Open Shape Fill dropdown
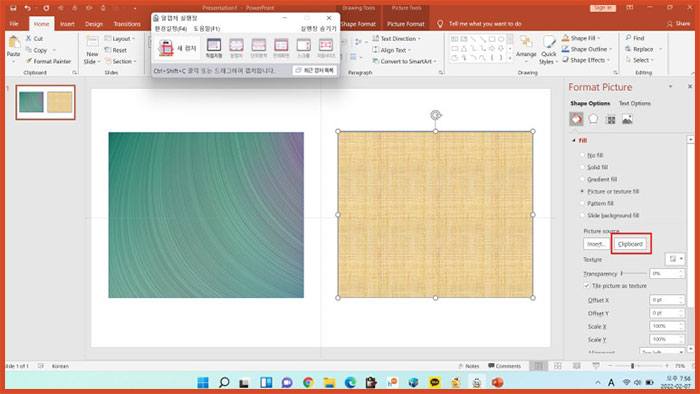The height and width of the screenshot is (394, 700). tap(581, 38)
